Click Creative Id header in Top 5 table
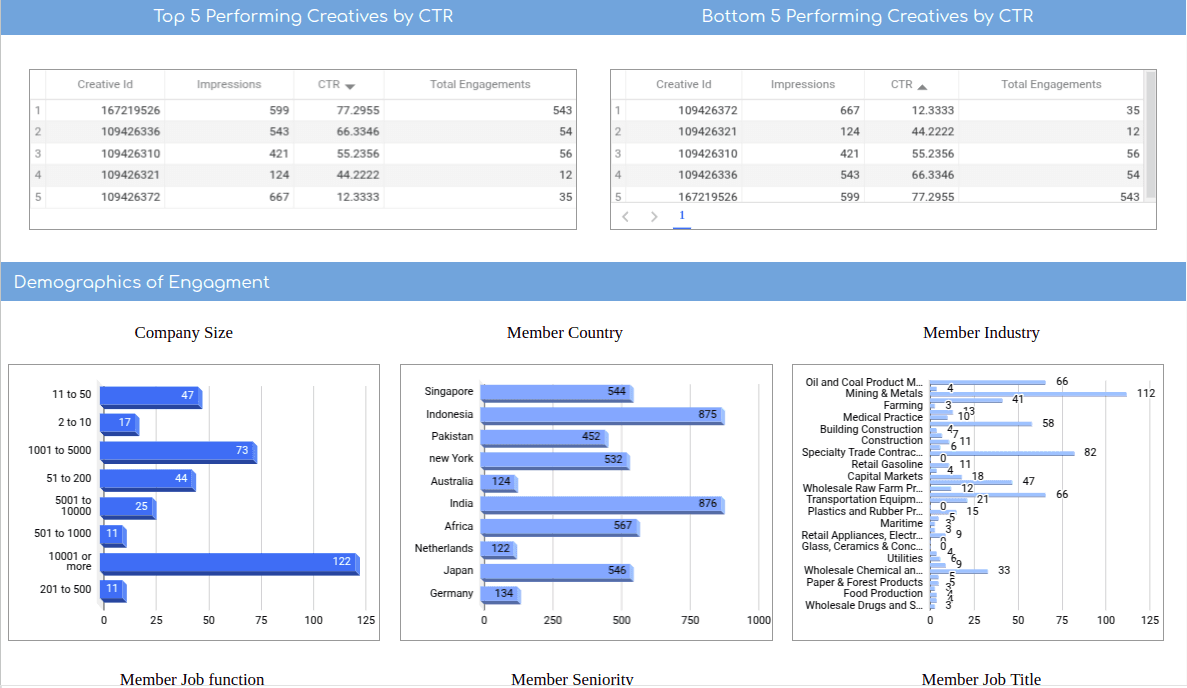 pos(105,84)
